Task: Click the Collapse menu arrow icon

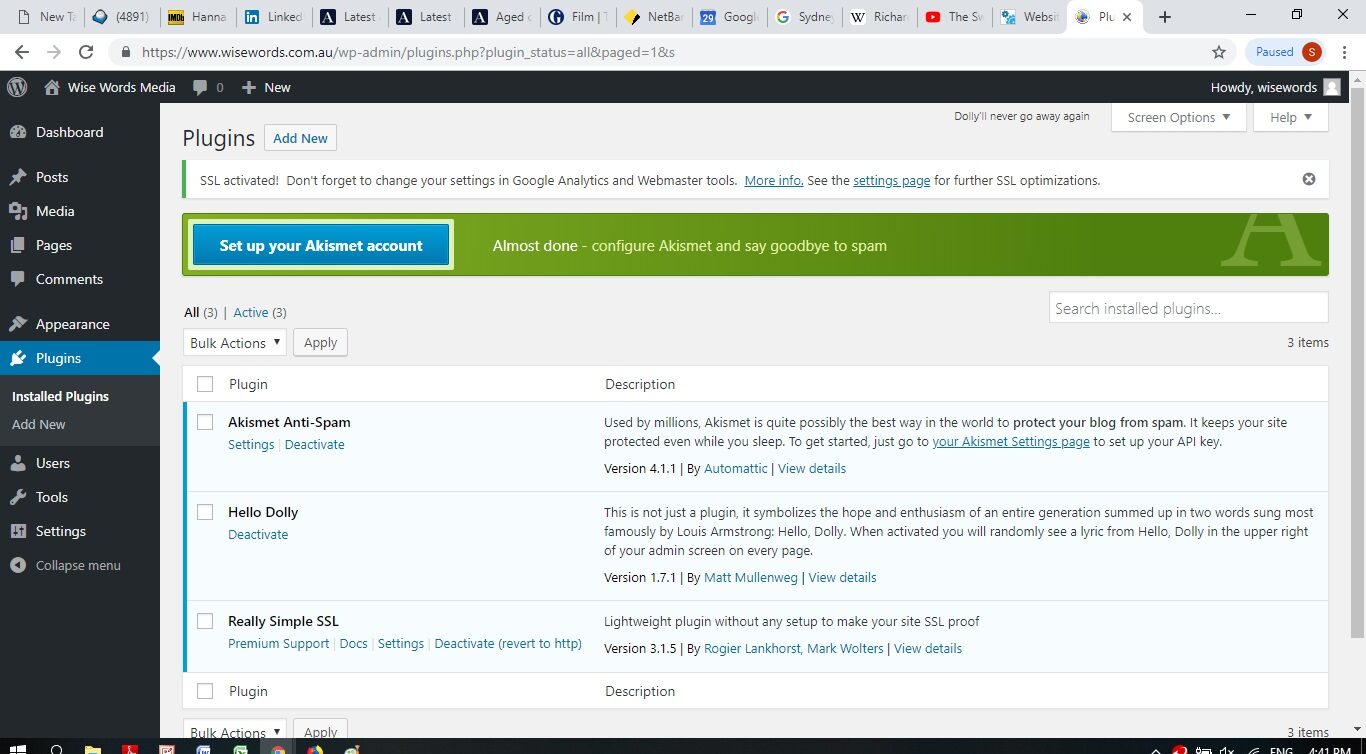Action: [x=17, y=565]
